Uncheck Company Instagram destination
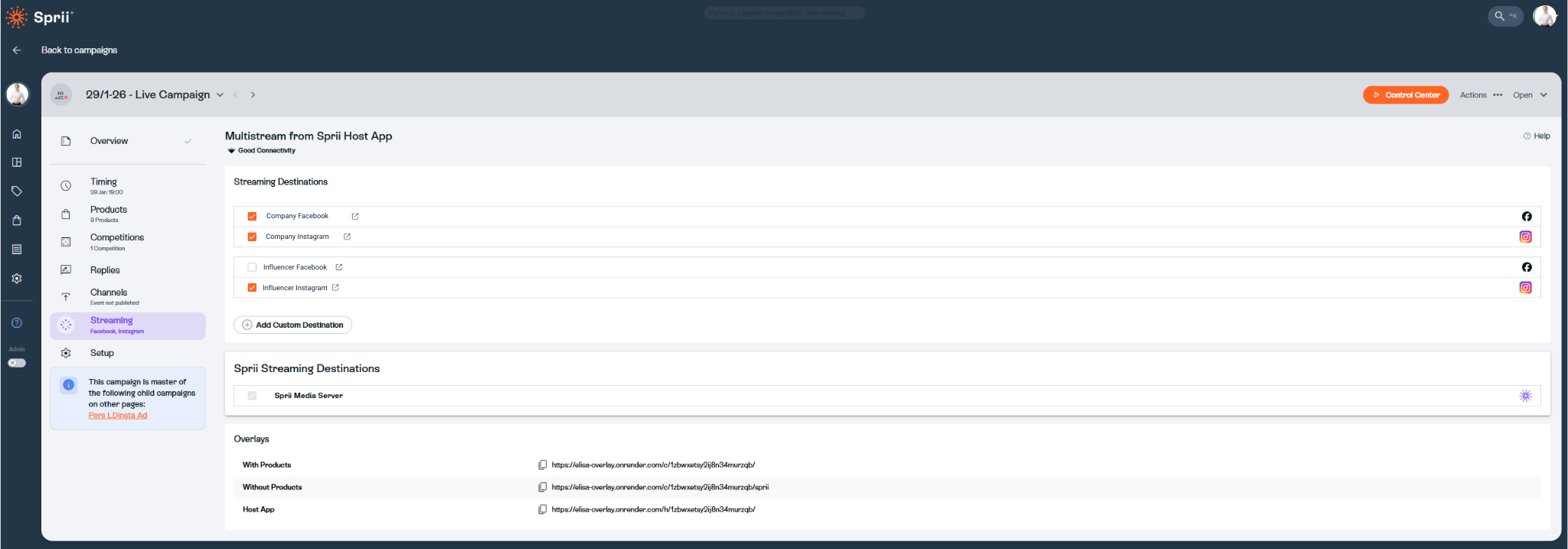This screenshot has width=1568, height=549. 252,237
